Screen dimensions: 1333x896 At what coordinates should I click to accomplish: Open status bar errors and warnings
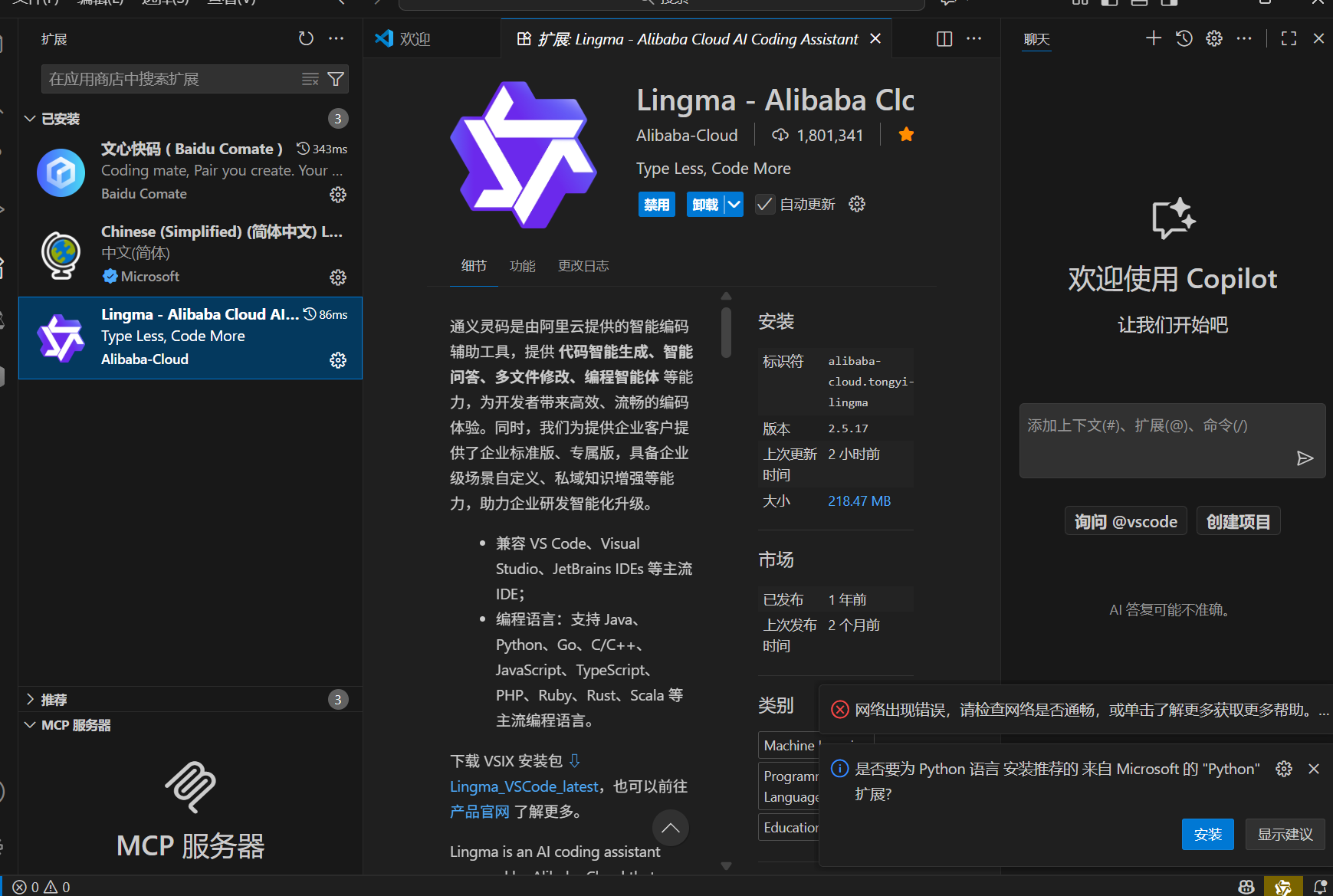click(x=41, y=887)
